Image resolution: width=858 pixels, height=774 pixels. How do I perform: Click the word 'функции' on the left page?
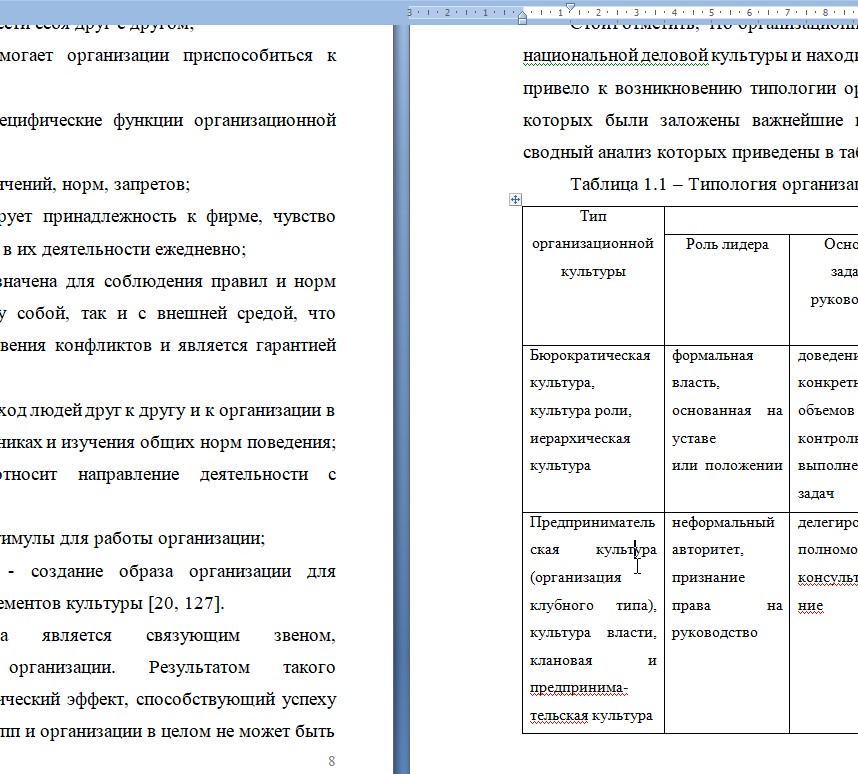(x=148, y=120)
